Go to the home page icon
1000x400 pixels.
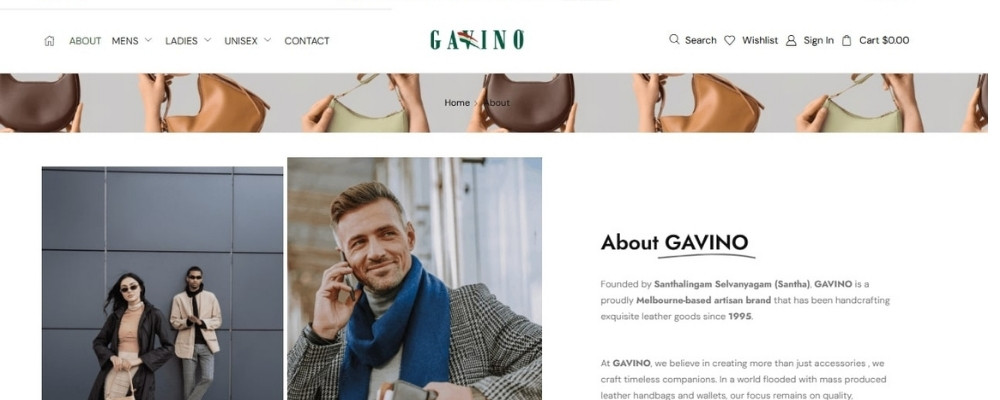click(x=49, y=41)
